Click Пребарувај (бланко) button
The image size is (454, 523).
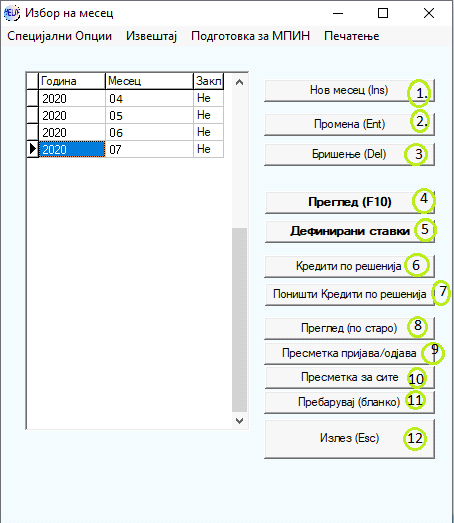coord(349,402)
